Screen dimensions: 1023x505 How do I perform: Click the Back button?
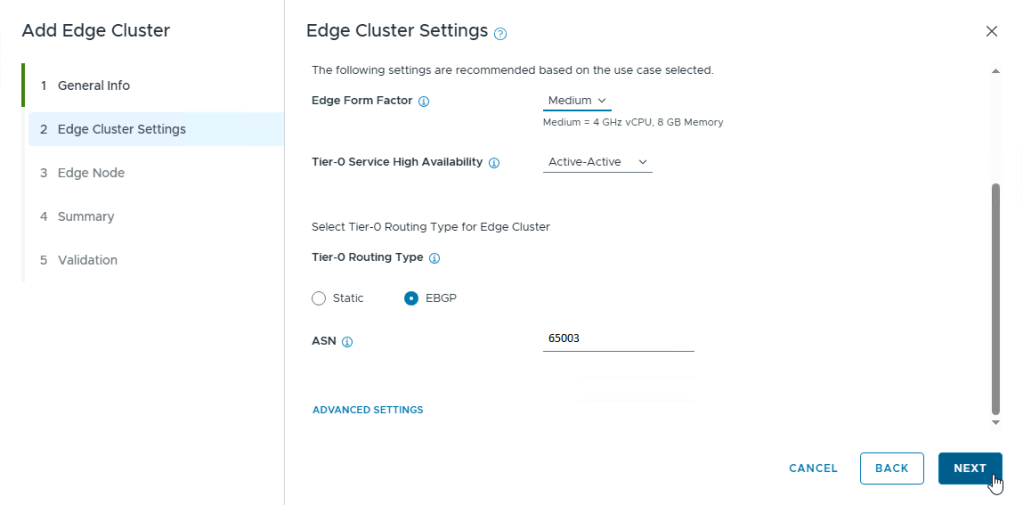pos(891,468)
